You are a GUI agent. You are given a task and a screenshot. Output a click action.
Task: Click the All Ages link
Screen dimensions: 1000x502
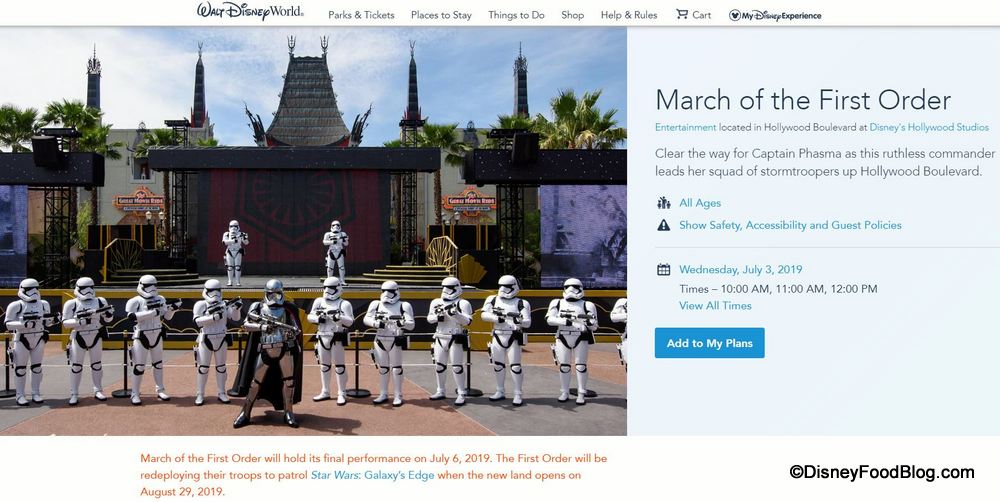[x=700, y=203]
